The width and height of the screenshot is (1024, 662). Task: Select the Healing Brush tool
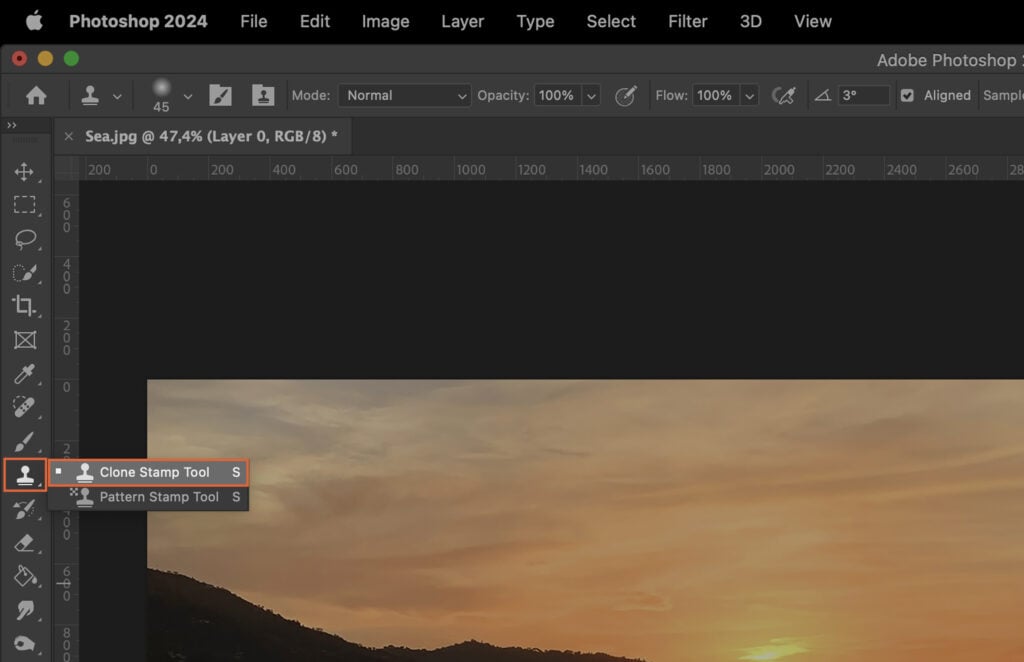pos(25,407)
